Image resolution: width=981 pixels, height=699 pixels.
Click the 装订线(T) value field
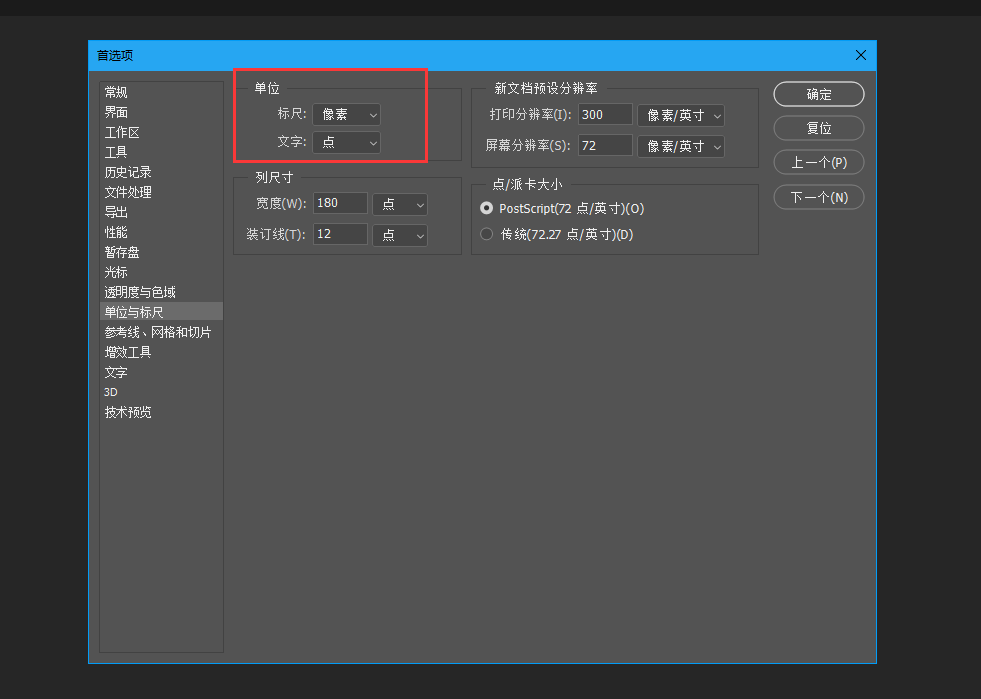[340, 234]
